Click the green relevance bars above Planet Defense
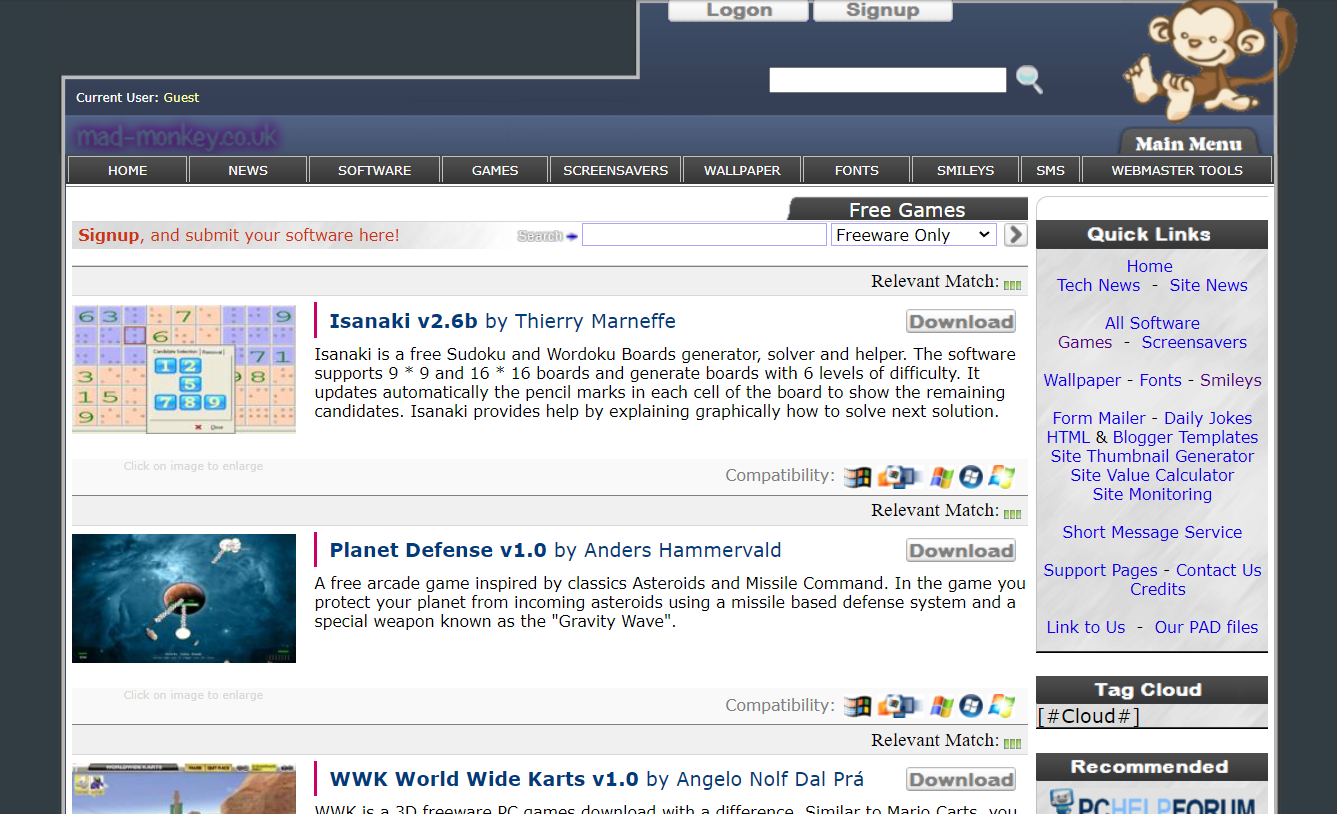The image size is (1337, 814). 1013,514
